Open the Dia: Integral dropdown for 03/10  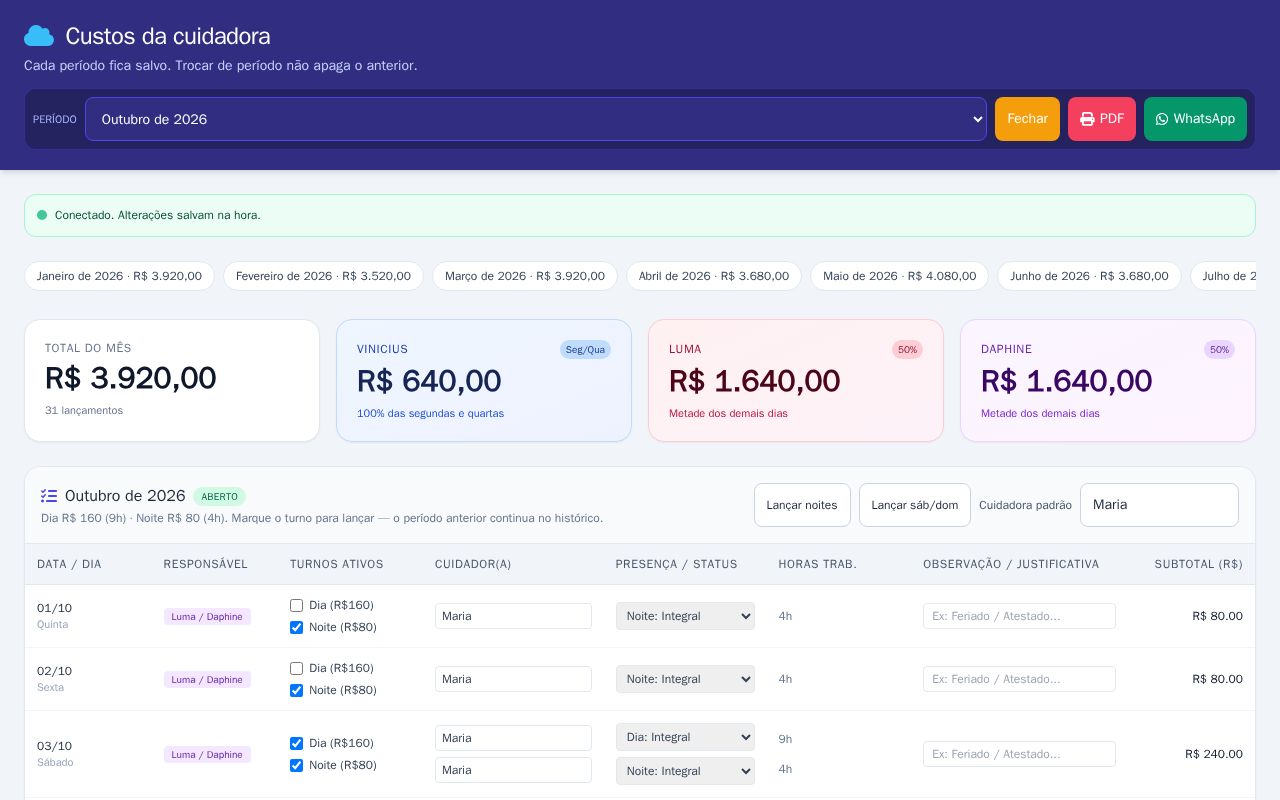point(685,737)
